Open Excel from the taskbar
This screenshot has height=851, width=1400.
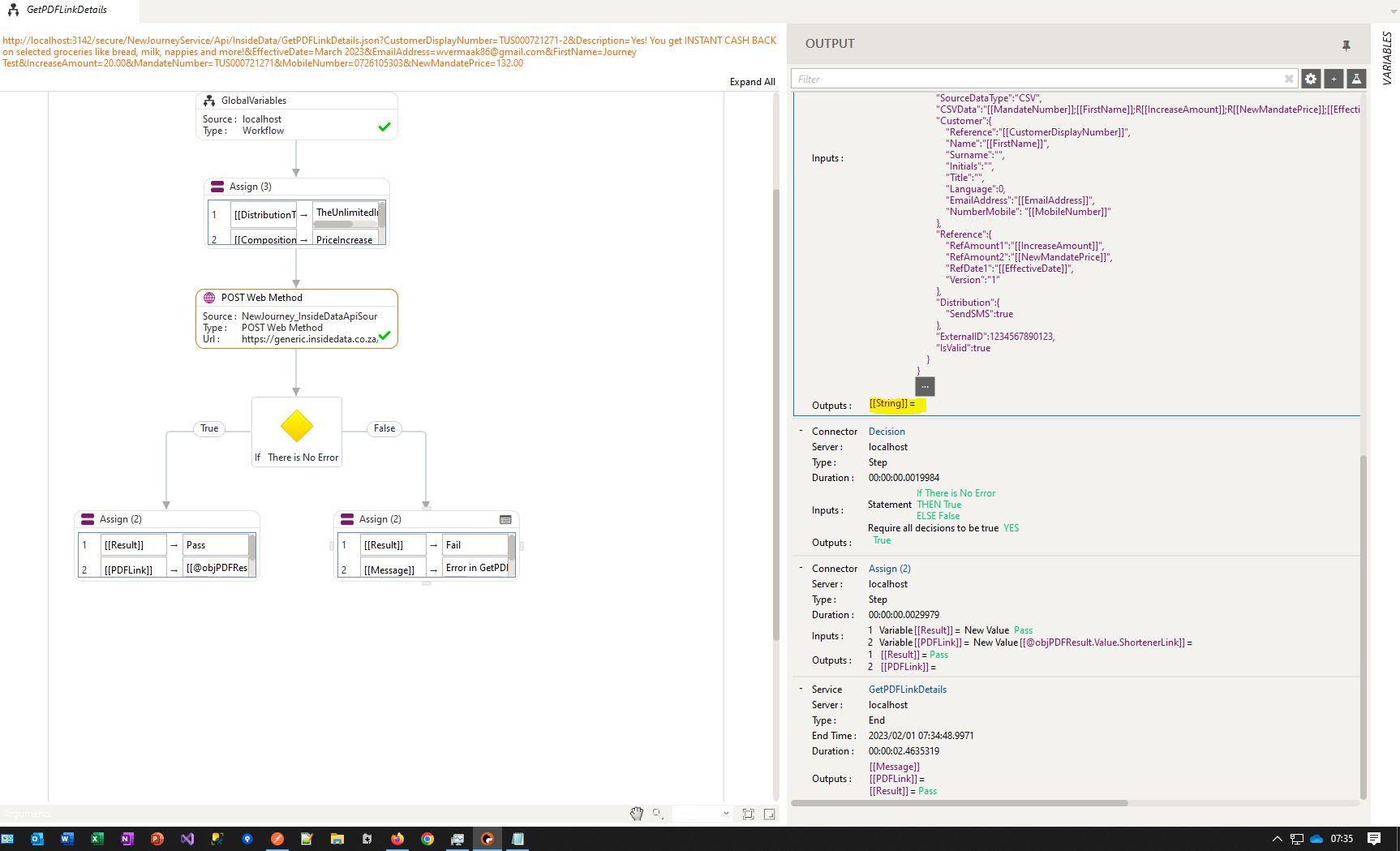97,839
